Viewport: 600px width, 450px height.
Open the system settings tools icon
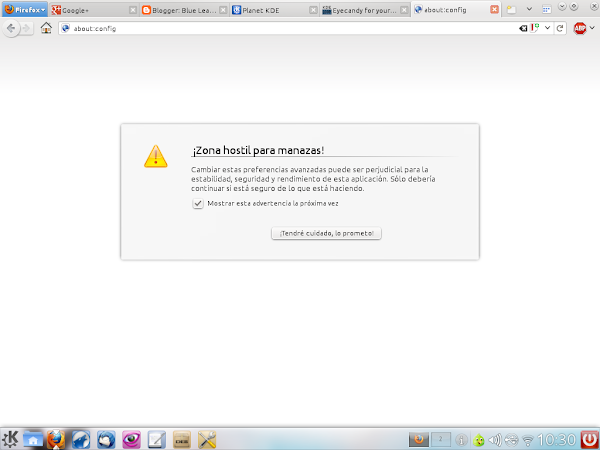[x=207, y=439]
